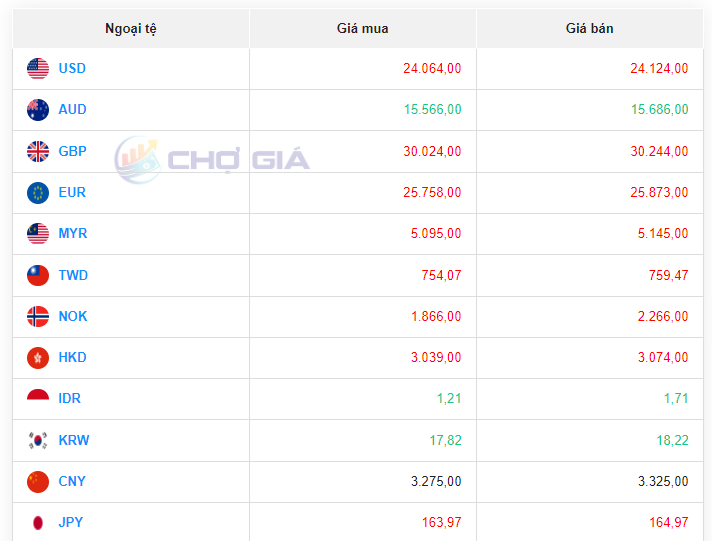Click the Norwegian flag icon
This screenshot has width=712, height=541.
tap(38, 317)
